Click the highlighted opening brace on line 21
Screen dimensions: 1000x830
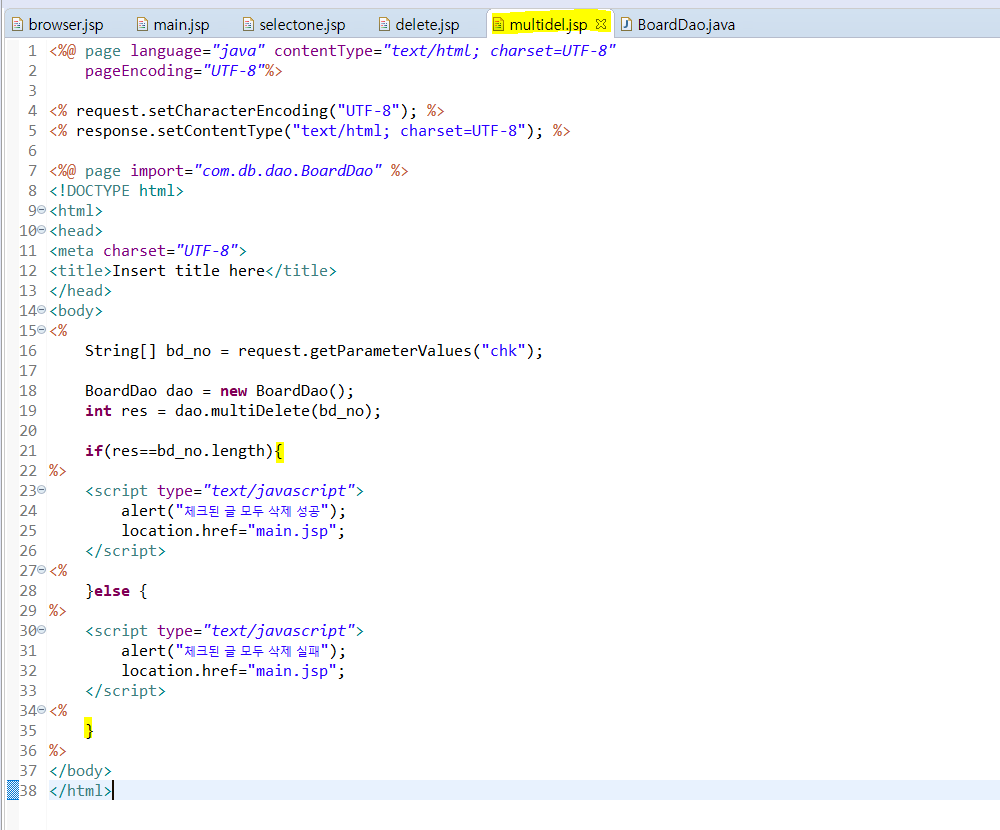tap(279, 451)
